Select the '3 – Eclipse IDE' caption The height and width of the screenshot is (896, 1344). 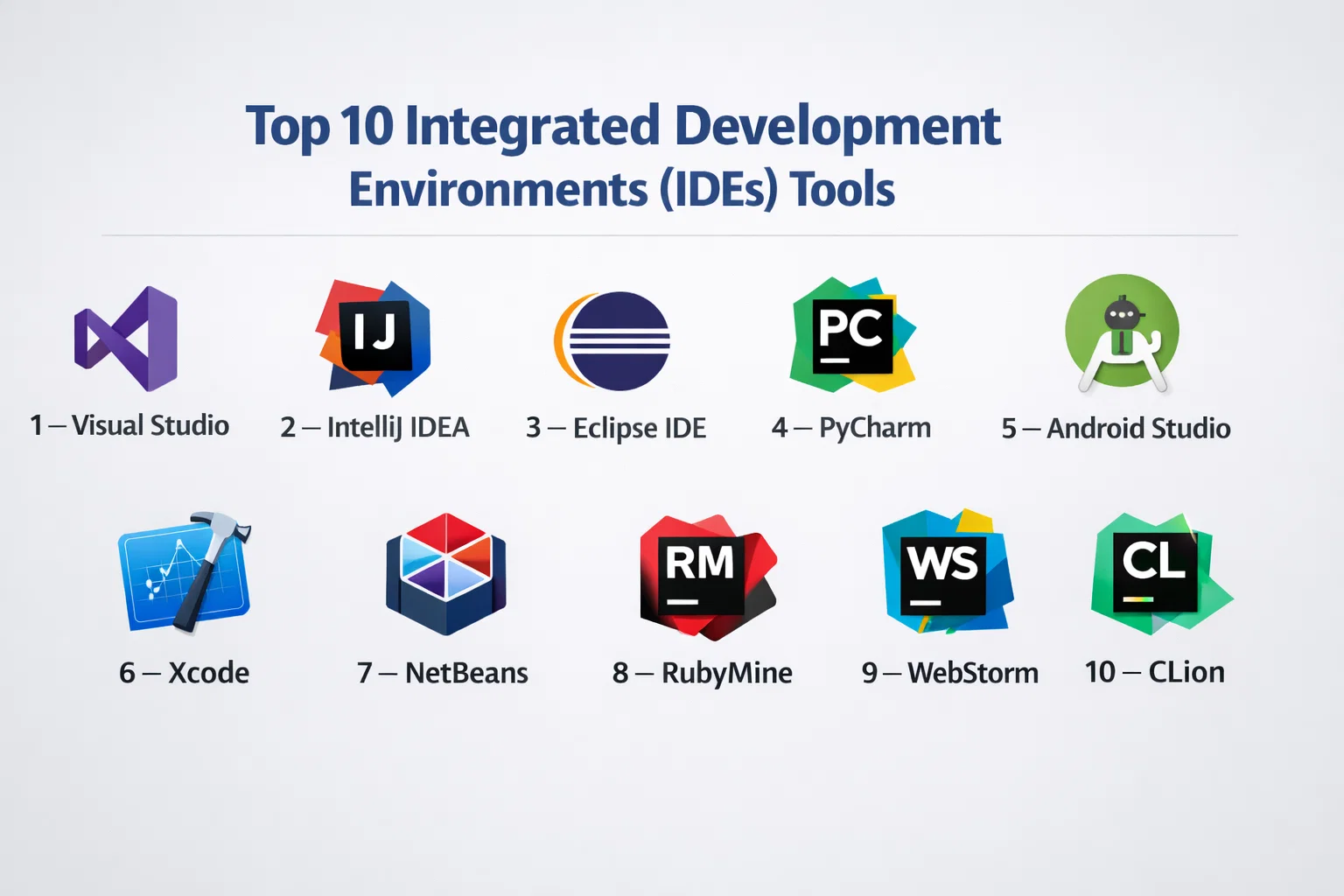click(x=616, y=428)
